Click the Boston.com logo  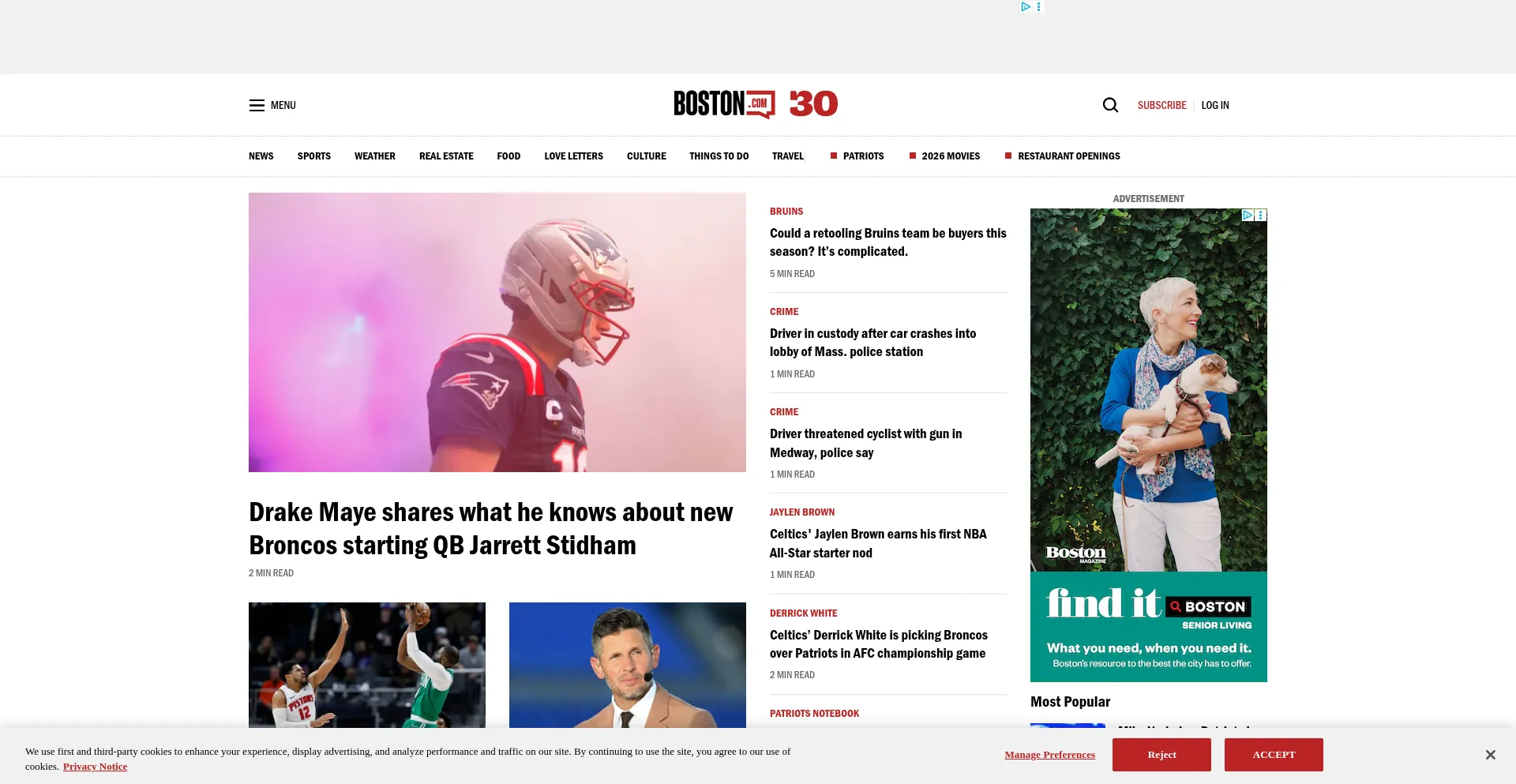pyautogui.click(x=724, y=104)
